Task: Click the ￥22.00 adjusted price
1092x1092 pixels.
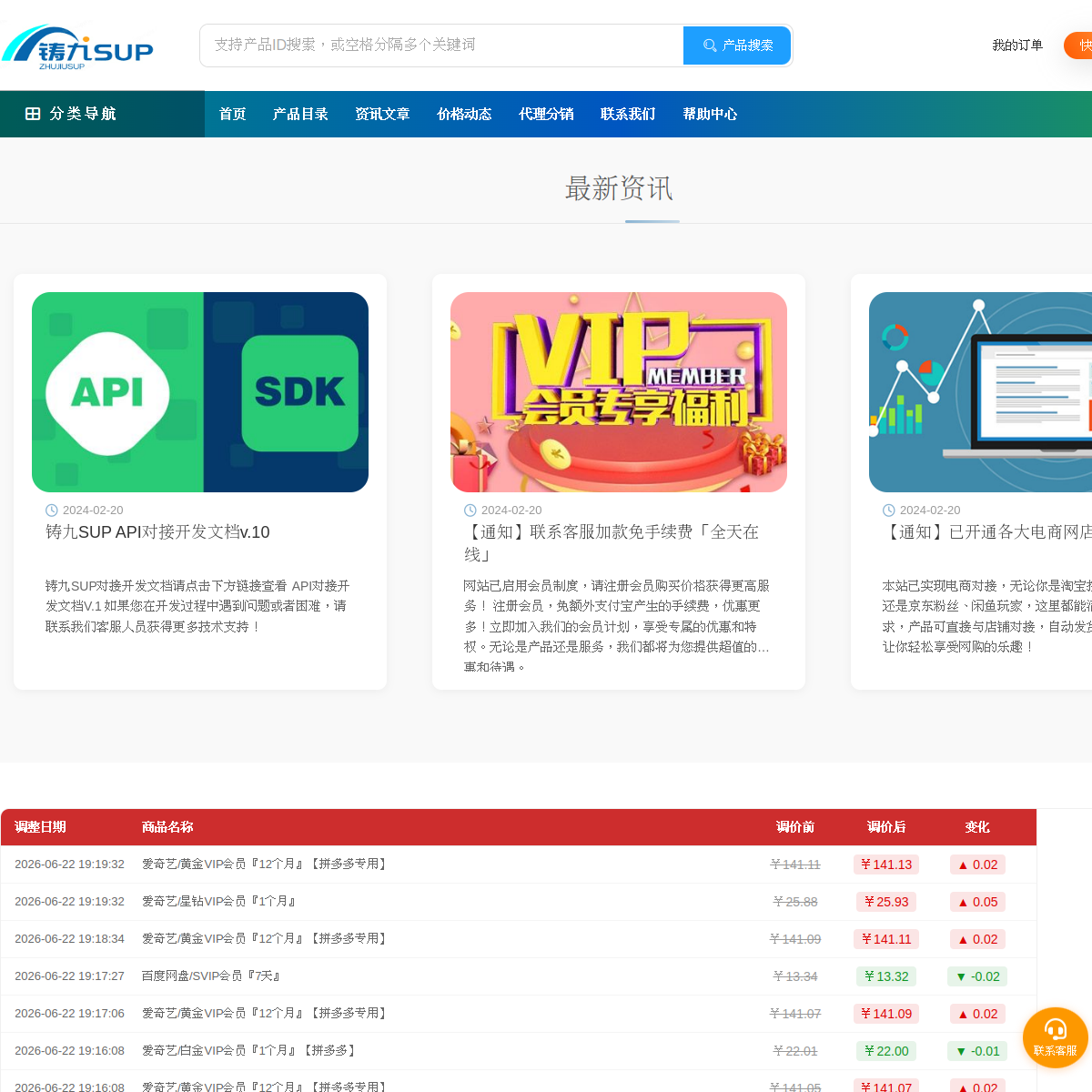Action: click(886, 1051)
